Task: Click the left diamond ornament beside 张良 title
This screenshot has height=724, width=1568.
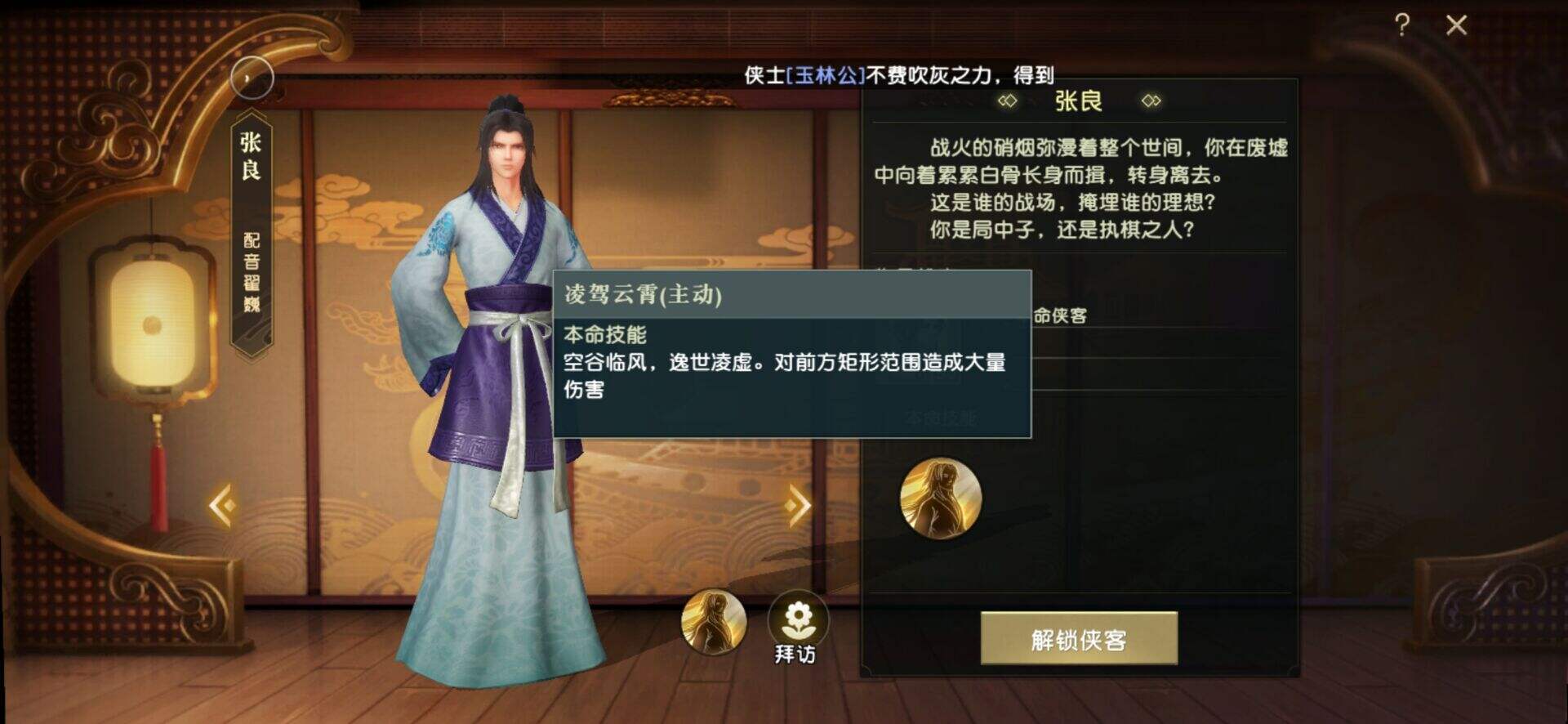Action: coord(1008,101)
